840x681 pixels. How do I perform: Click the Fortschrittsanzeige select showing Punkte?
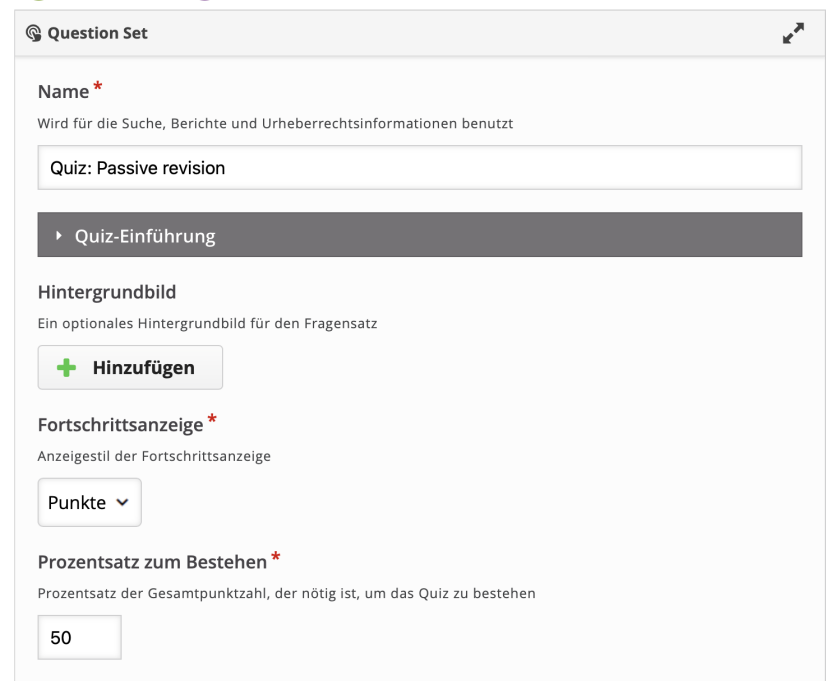click(89, 502)
